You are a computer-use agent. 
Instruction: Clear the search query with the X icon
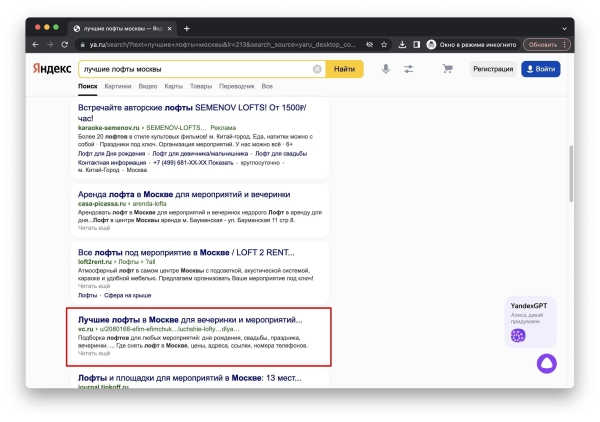[317, 69]
